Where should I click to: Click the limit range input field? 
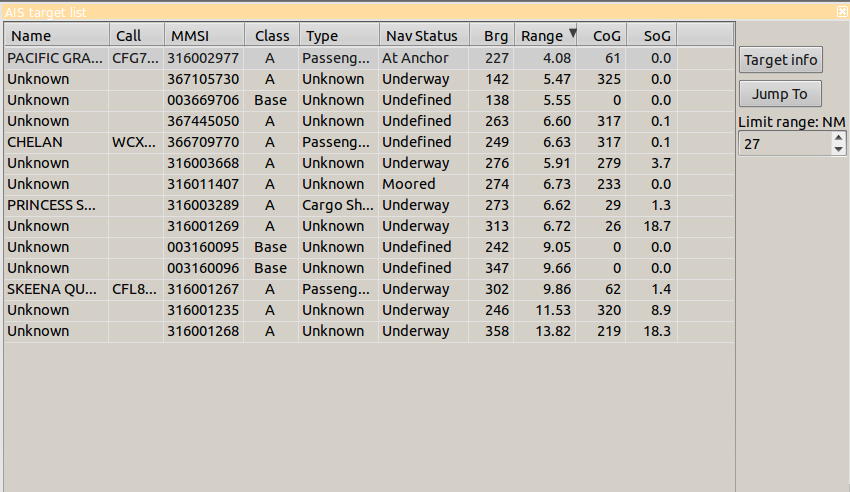pos(784,144)
